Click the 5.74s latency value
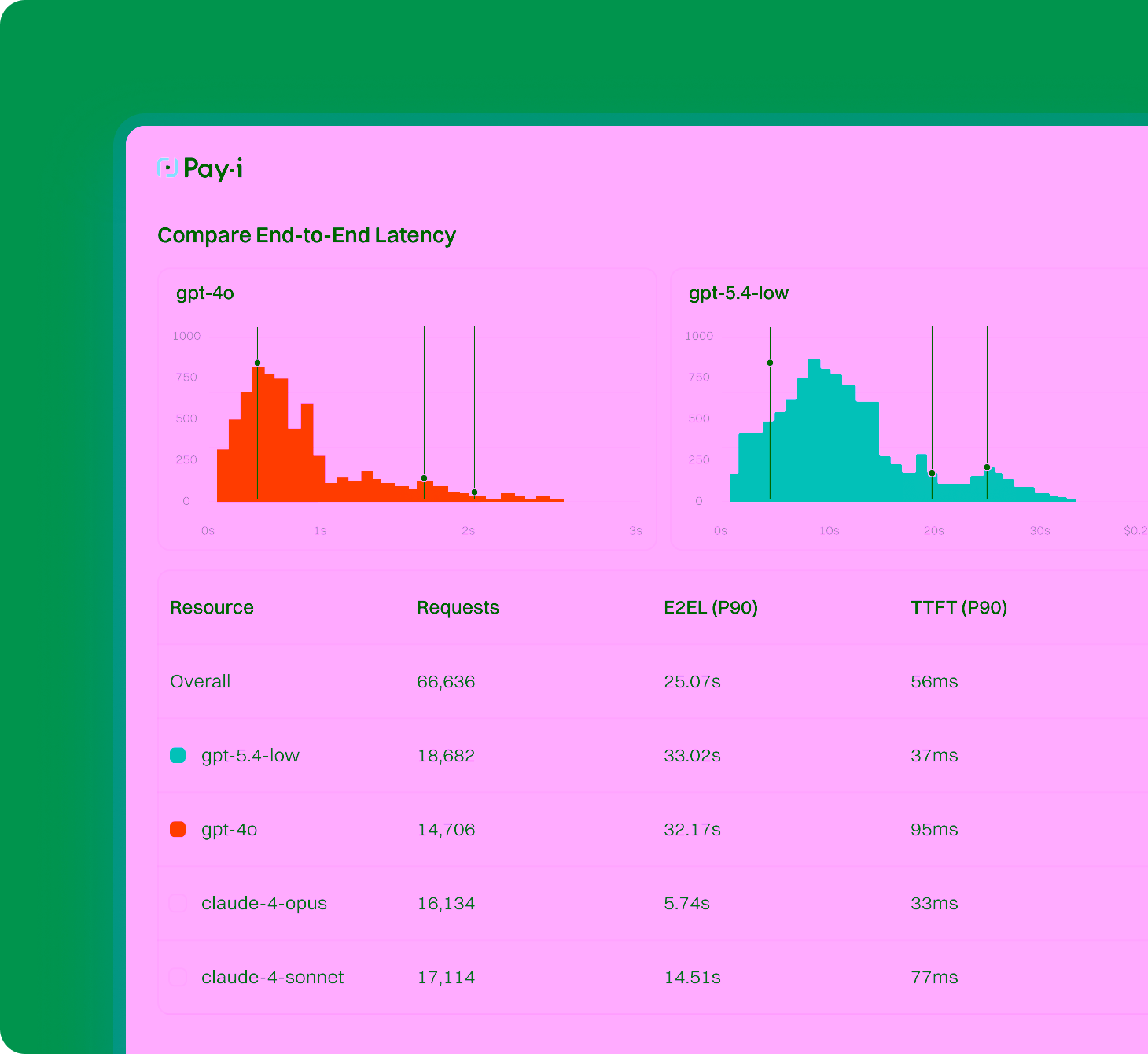 point(686,904)
